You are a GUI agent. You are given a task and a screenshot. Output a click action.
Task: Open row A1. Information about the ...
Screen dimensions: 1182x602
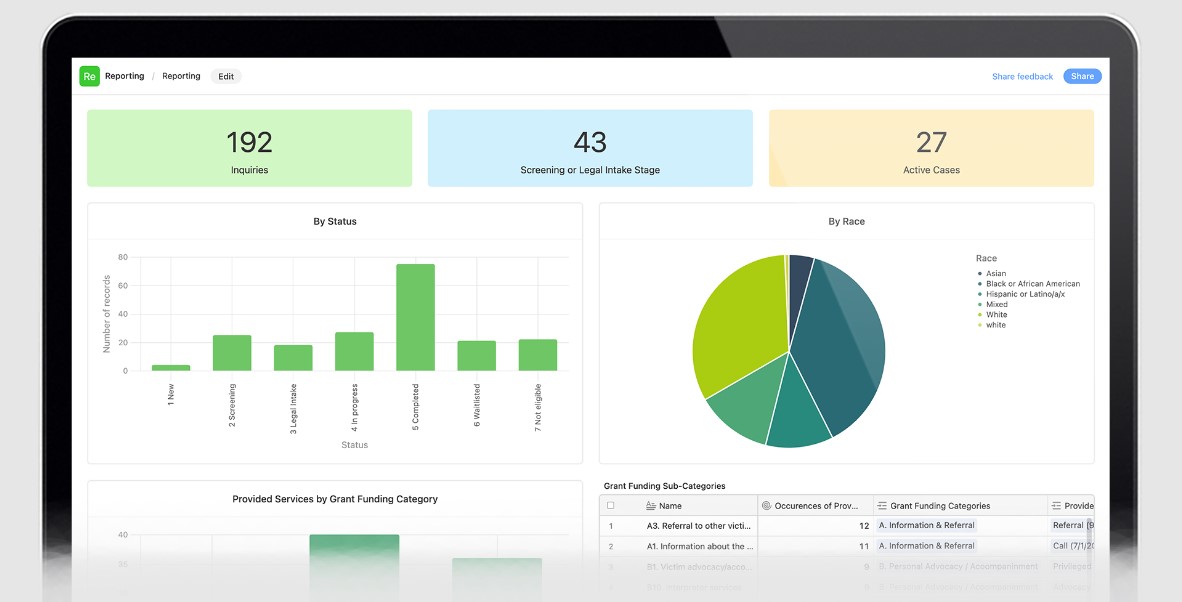(x=700, y=546)
